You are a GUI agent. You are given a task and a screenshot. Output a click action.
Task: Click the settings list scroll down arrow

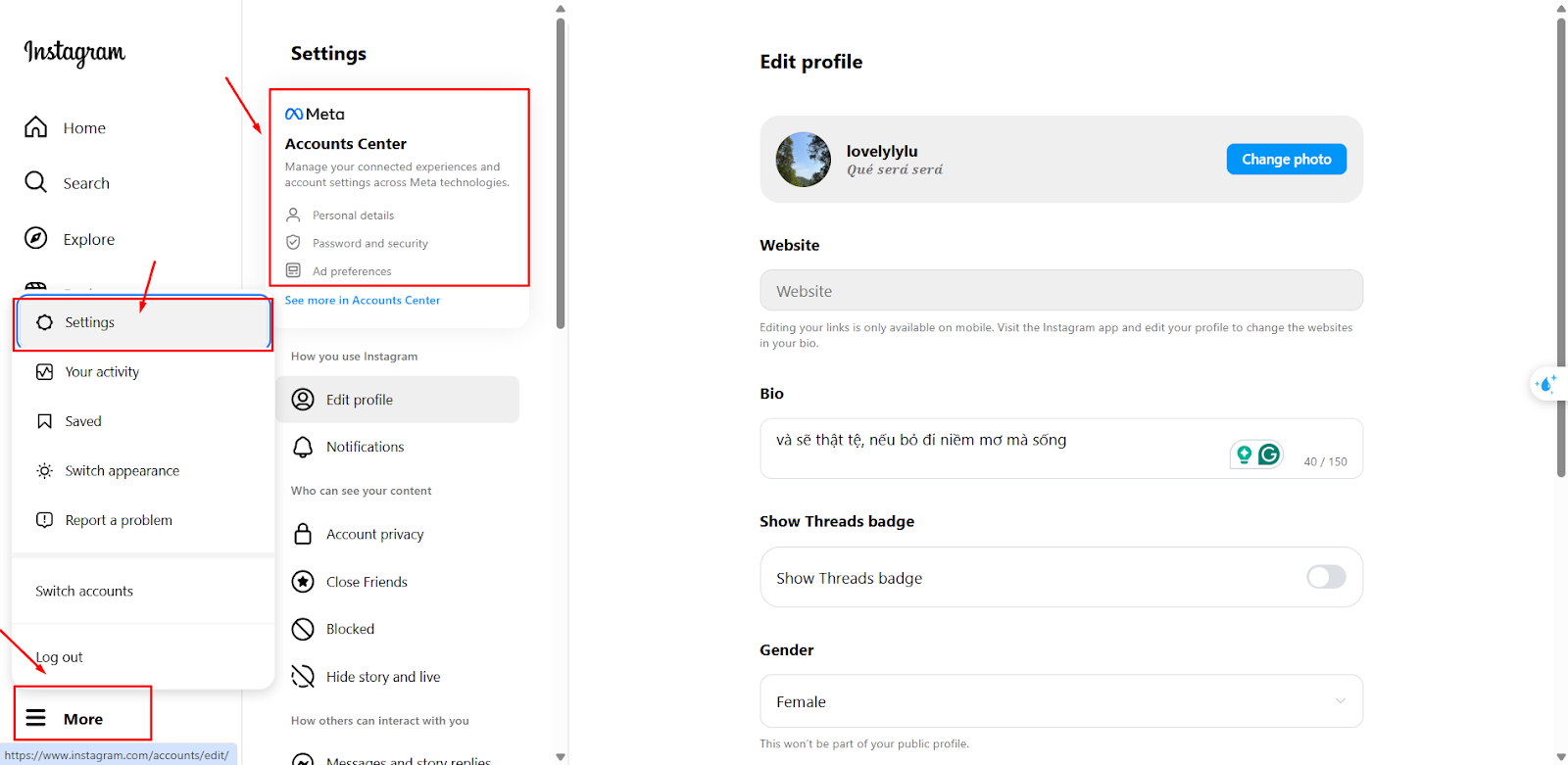pyautogui.click(x=561, y=757)
